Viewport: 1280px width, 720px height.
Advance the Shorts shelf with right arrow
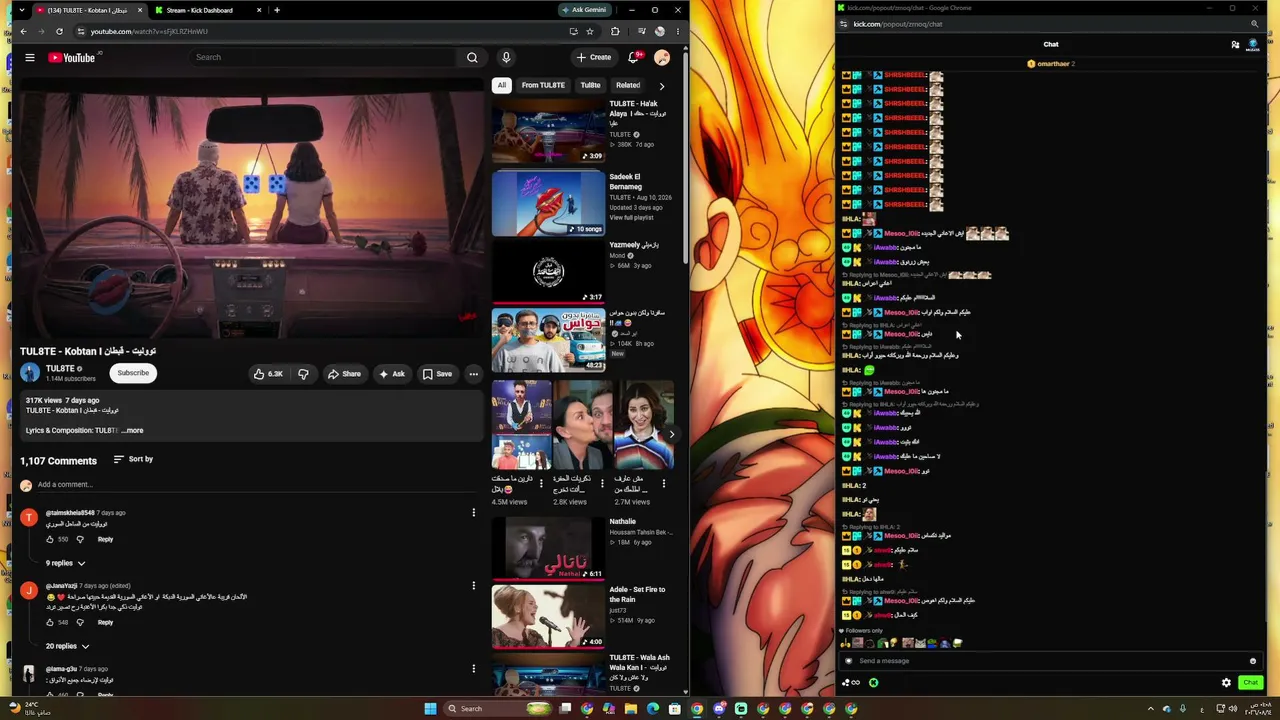pyautogui.click(x=672, y=434)
